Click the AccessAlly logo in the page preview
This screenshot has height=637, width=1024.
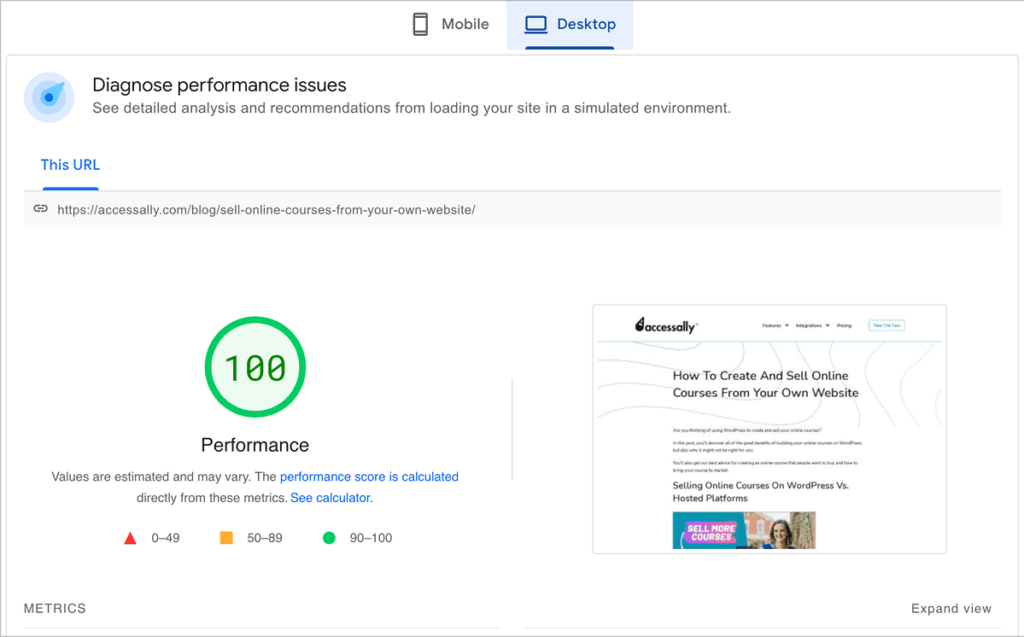pyautogui.click(x=667, y=324)
